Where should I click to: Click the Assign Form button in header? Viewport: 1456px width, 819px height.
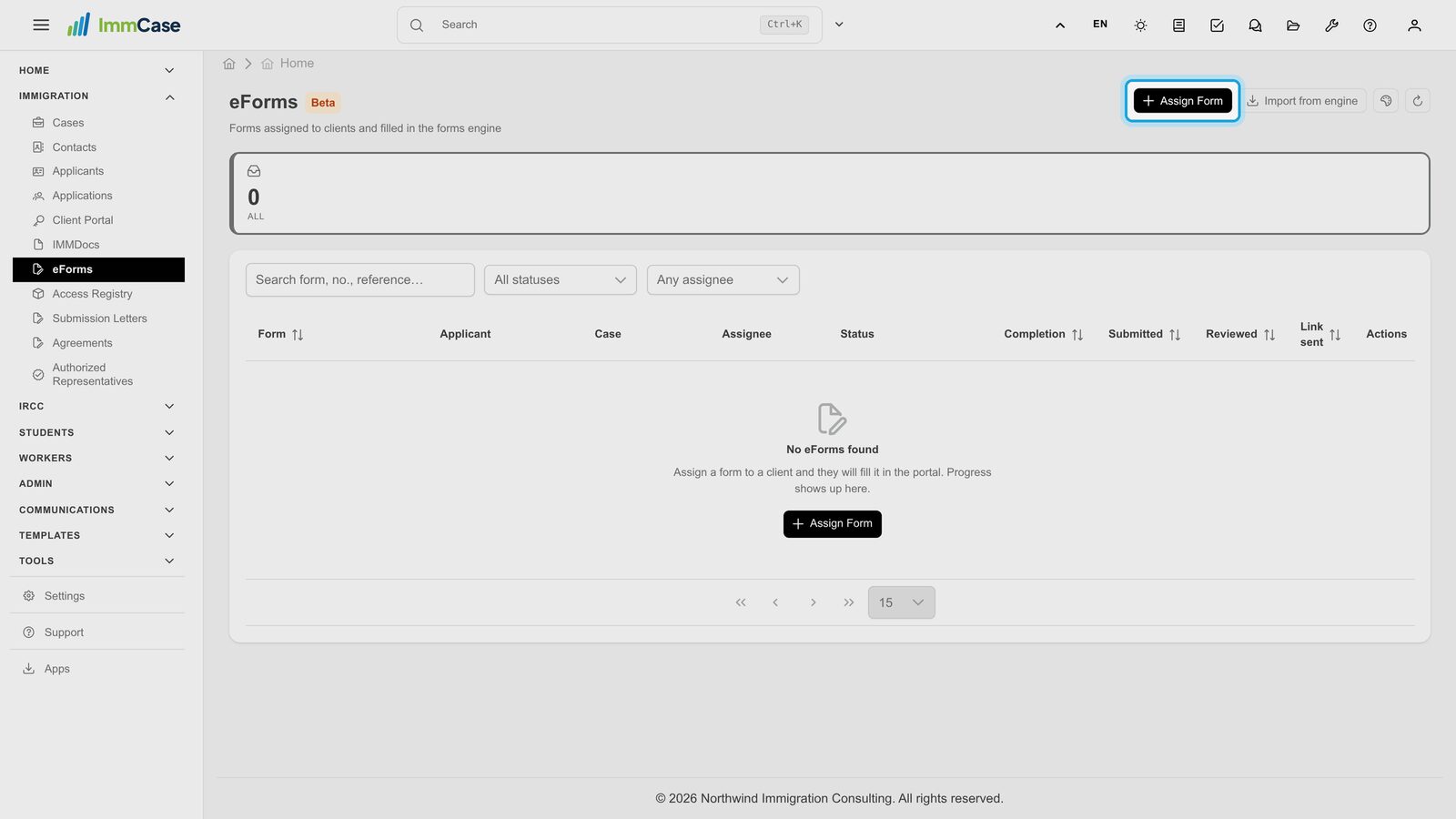(x=1183, y=101)
